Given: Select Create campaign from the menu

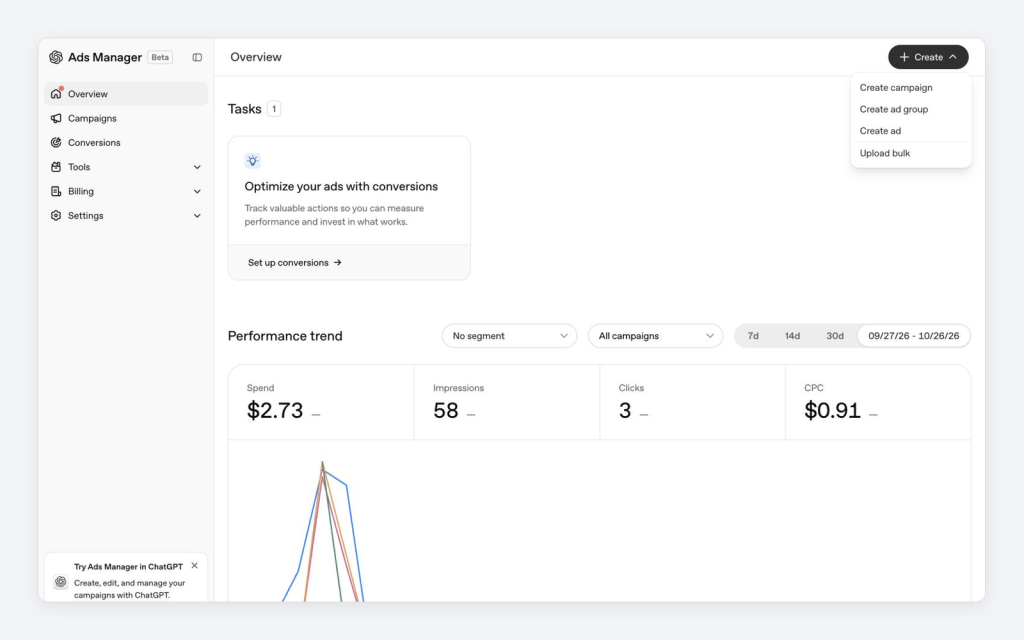Looking at the screenshot, I should coord(896,88).
